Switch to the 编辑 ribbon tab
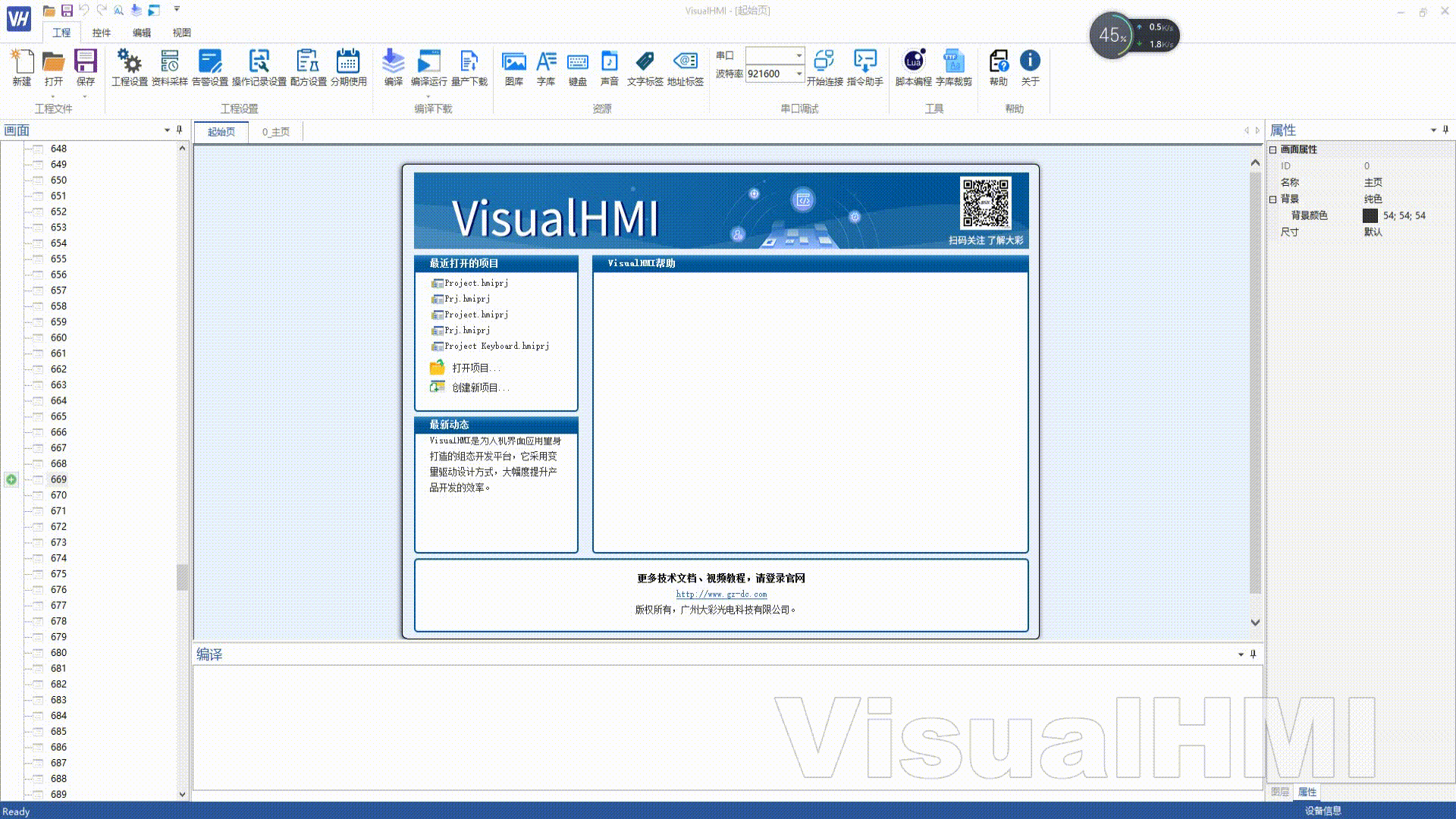 tap(141, 33)
